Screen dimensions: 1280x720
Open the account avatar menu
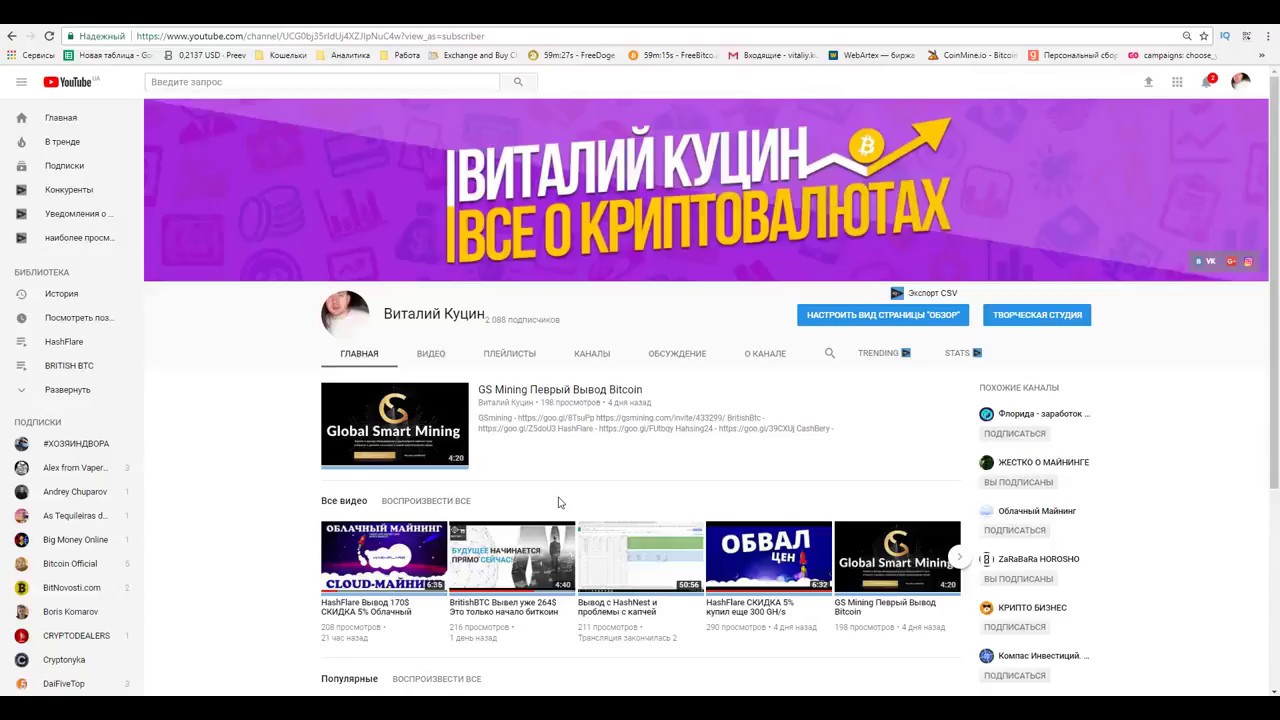tap(1241, 82)
